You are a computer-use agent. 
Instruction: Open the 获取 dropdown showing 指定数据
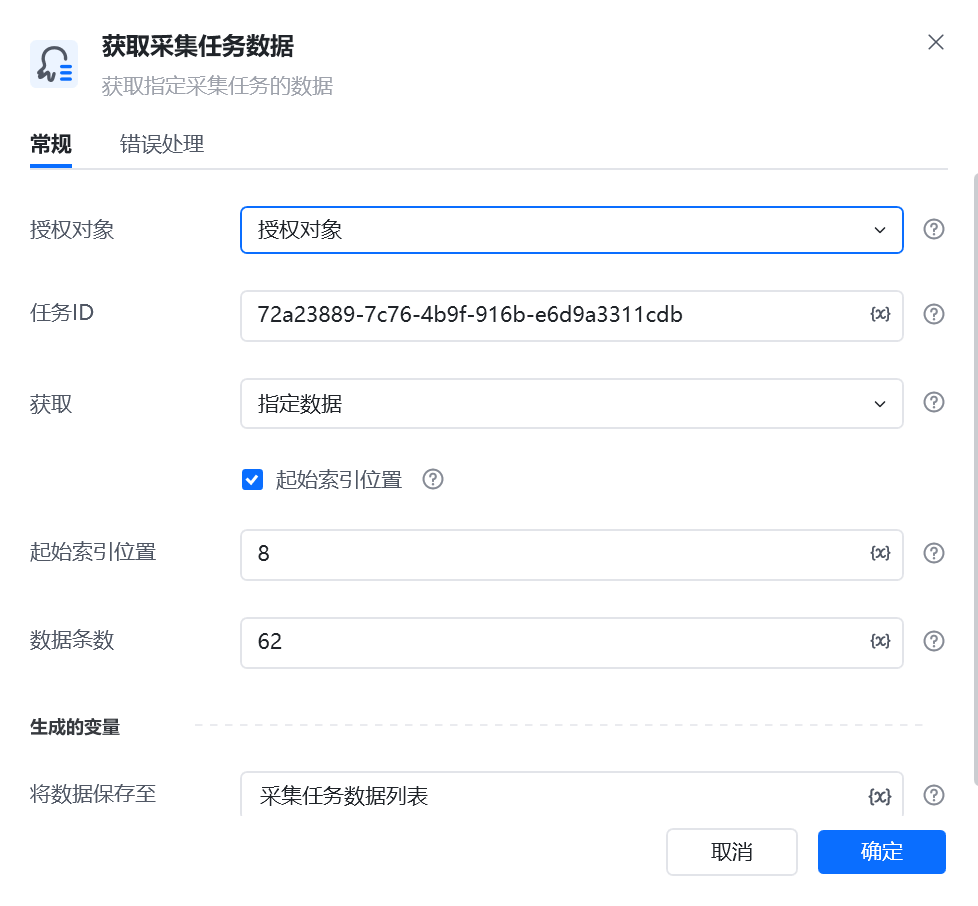pos(571,403)
